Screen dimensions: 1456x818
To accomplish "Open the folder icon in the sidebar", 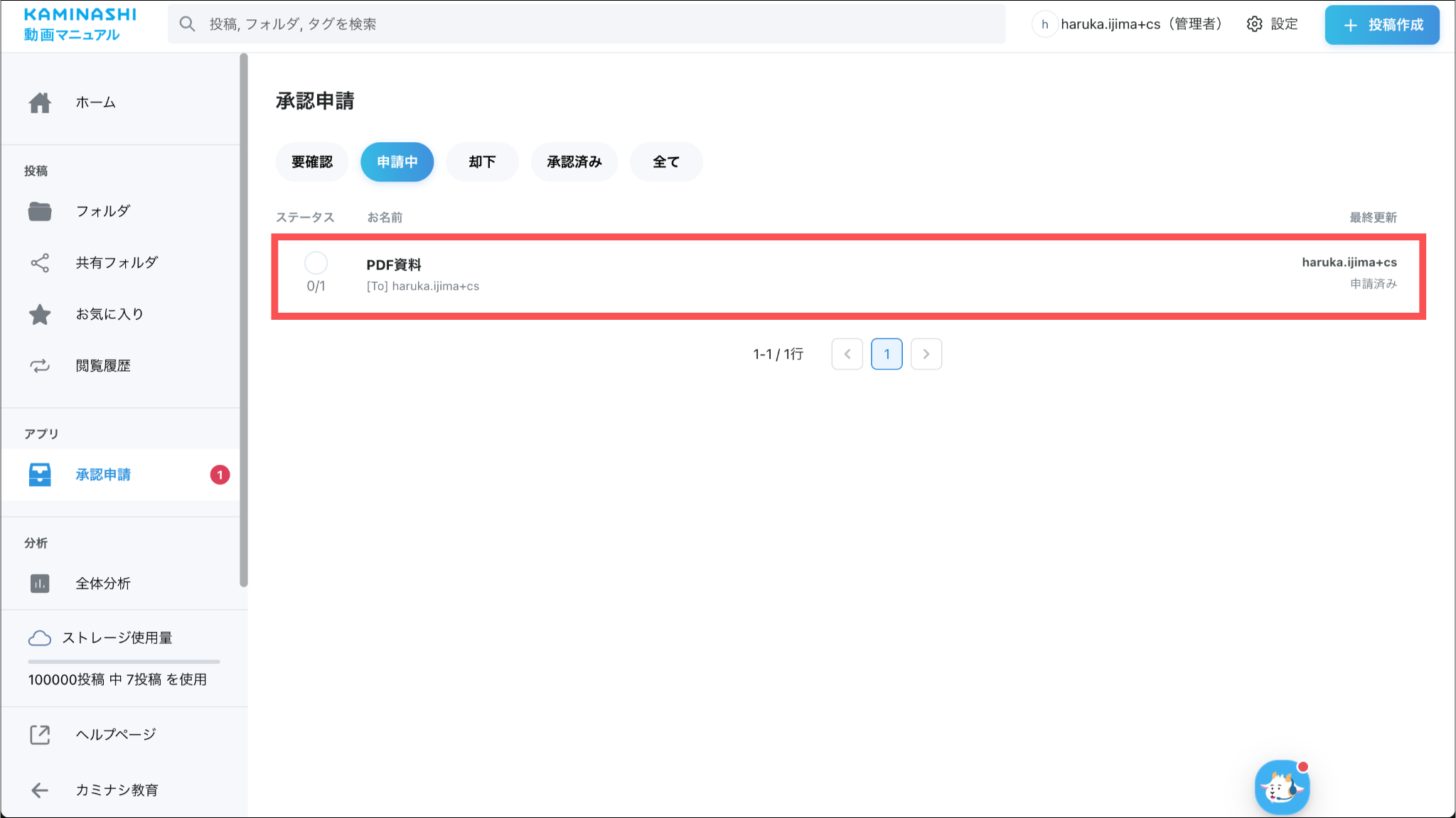I will point(40,211).
